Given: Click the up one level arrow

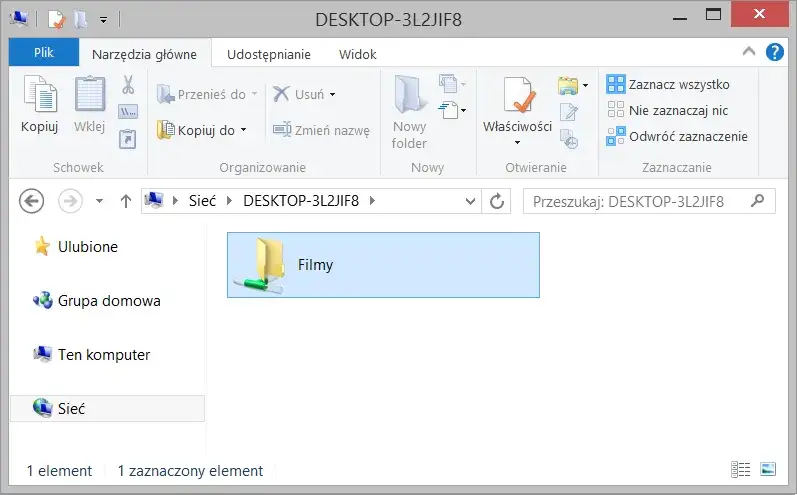Looking at the screenshot, I should (x=126, y=201).
